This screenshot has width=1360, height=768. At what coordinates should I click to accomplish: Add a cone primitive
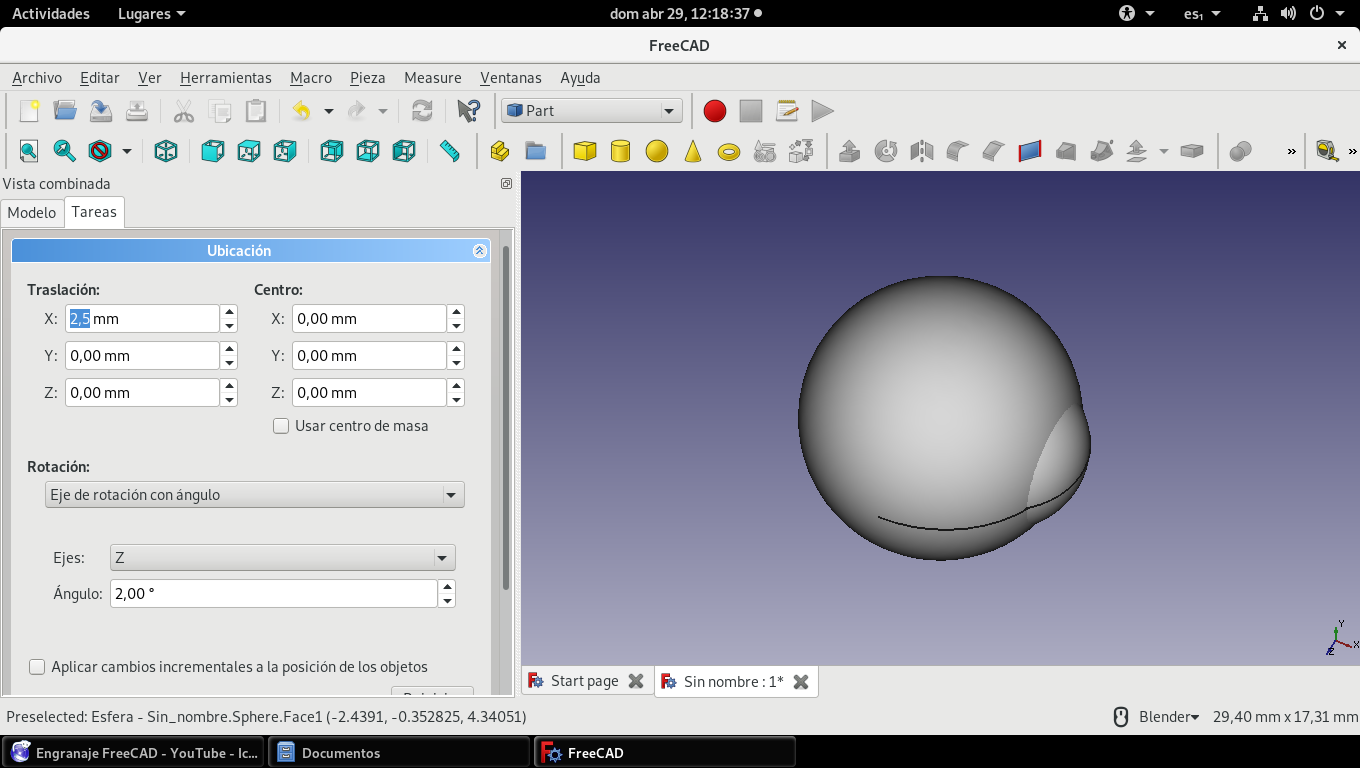(x=692, y=151)
